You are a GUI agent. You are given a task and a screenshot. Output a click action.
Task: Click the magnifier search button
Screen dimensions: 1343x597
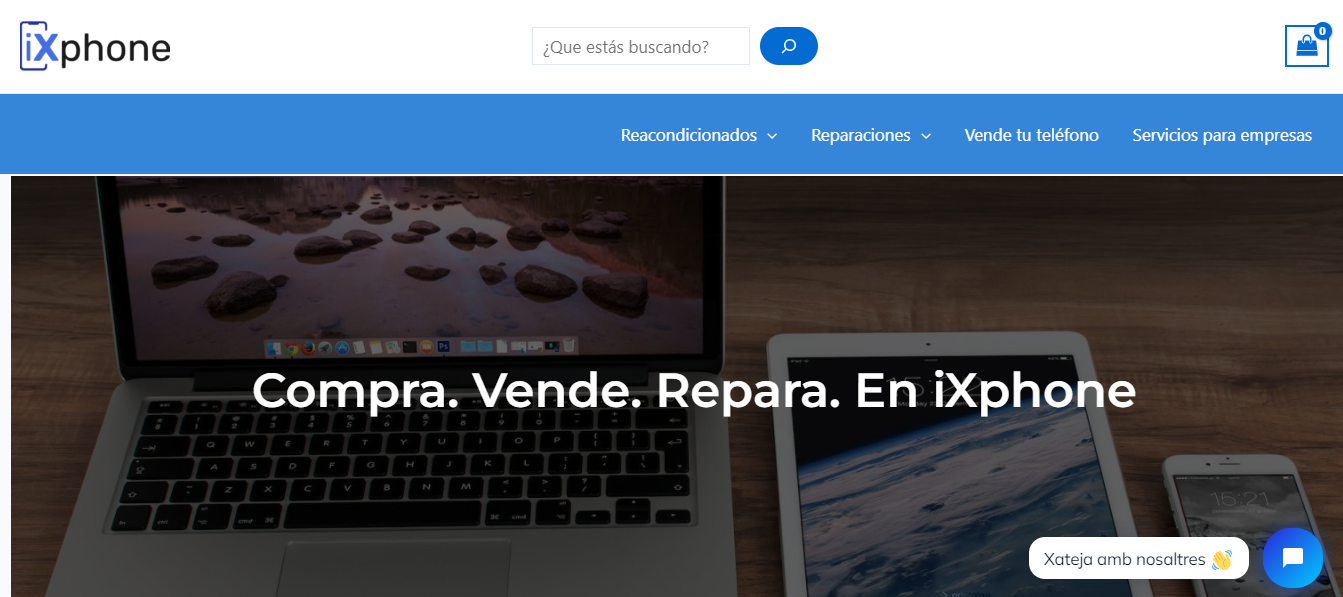(788, 46)
